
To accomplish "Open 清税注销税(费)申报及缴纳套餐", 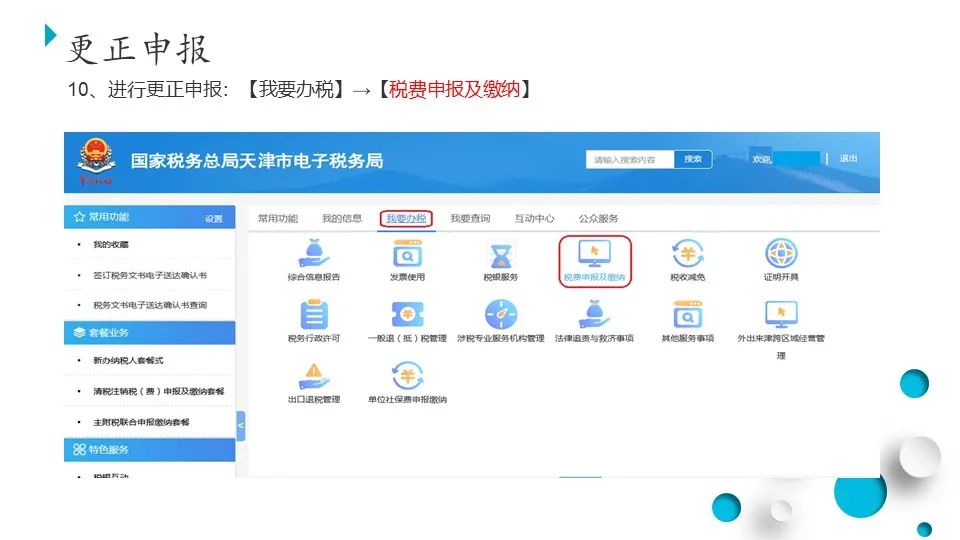I will point(159,391).
